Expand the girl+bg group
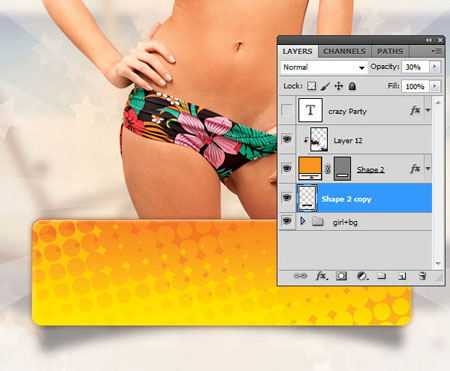 pos(303,221)
